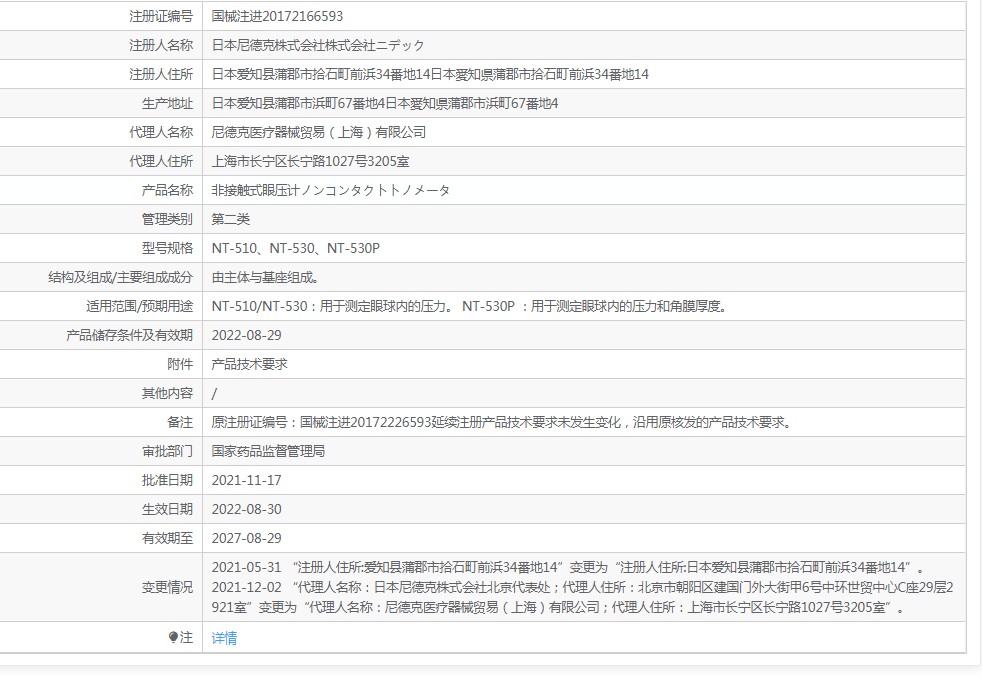Click the 注册人住所 label
The height and width of the screenshot is (677, 982).
click(x=161, y=75)
